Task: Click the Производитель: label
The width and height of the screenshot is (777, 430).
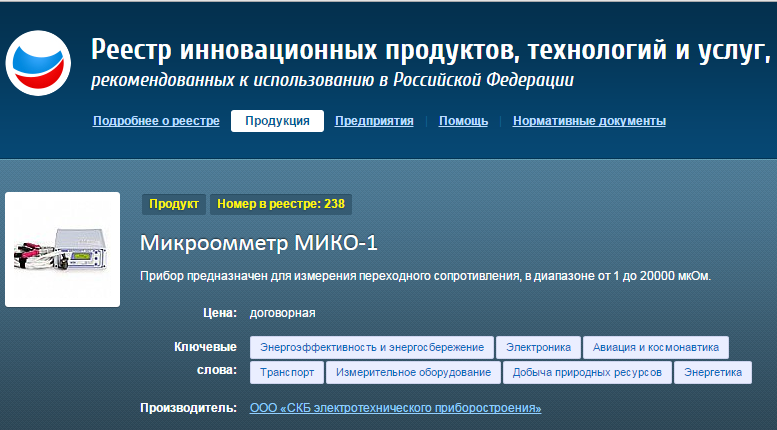Action: (x=188, y=408)
